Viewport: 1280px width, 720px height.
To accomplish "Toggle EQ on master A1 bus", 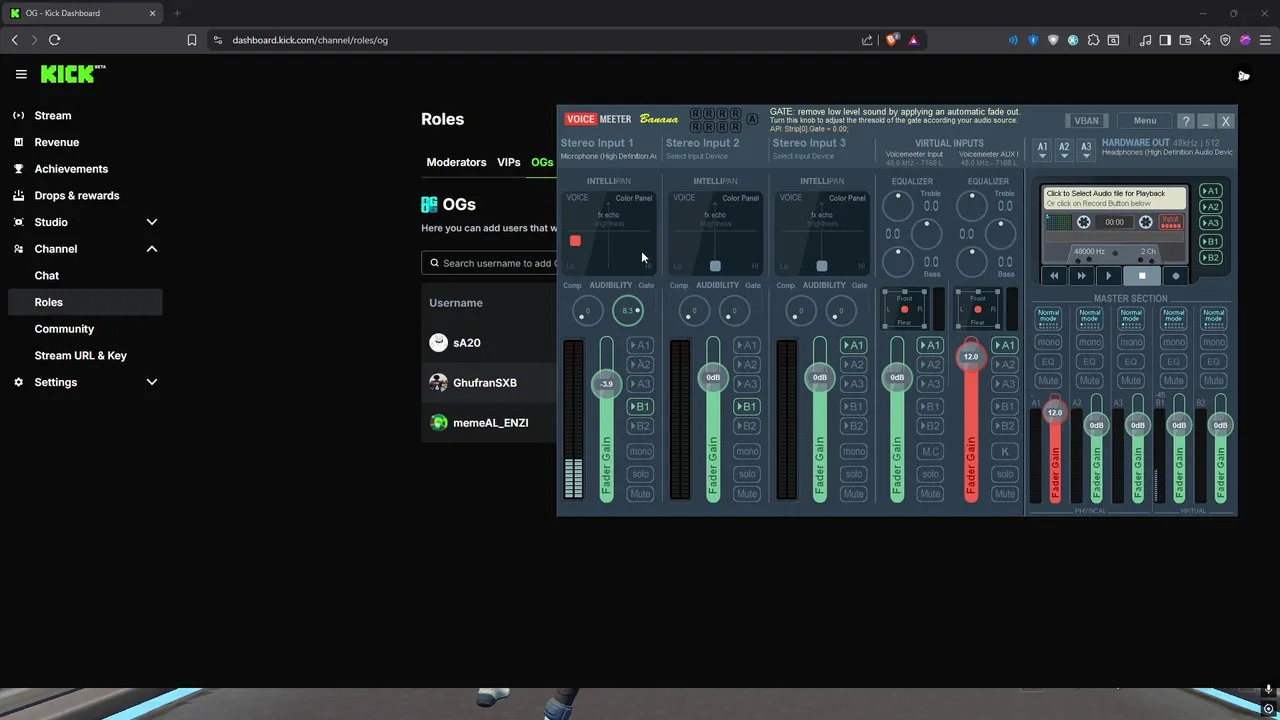I will click(1048, 361).
